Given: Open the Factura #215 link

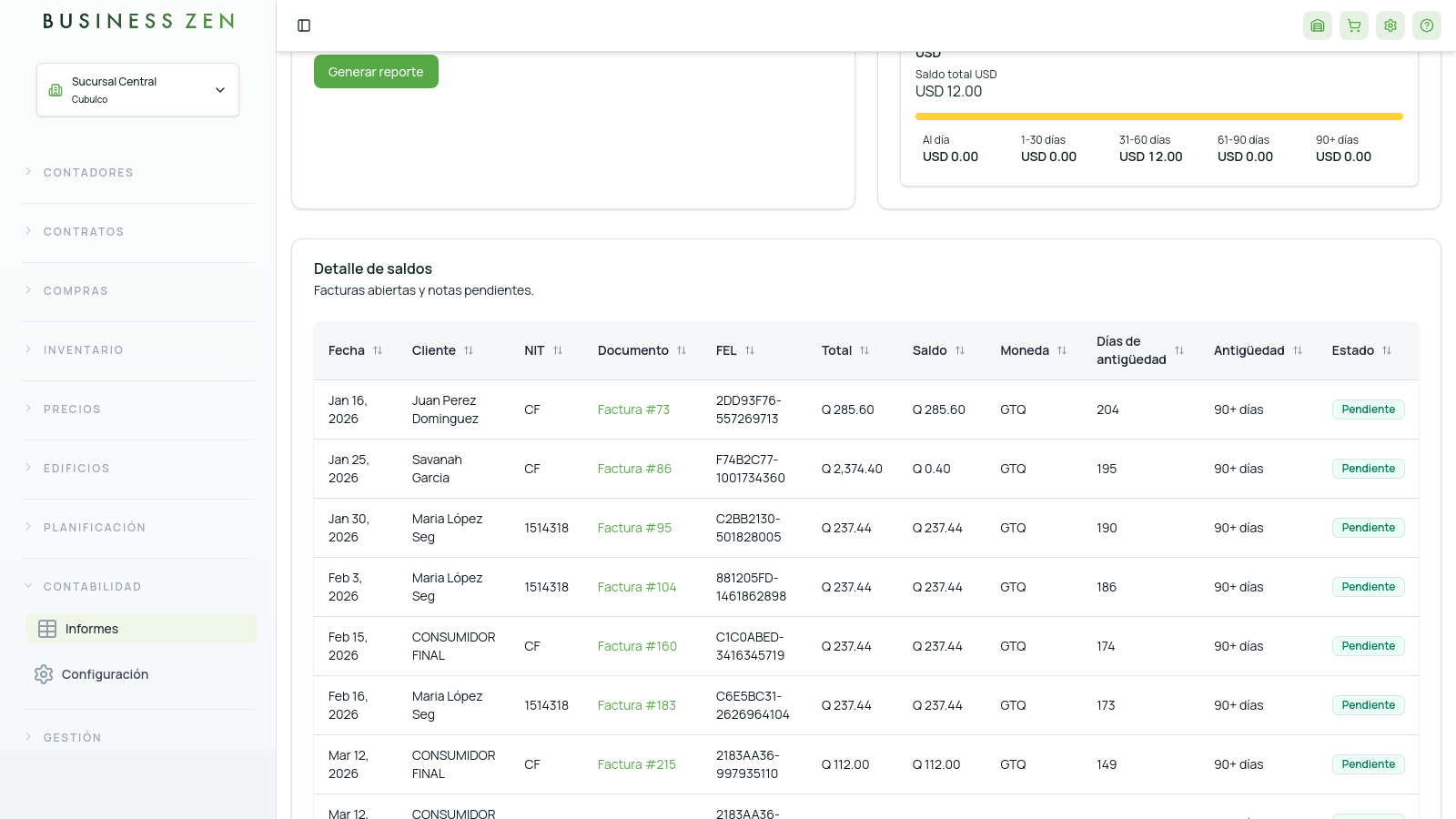Looking at the screenshot, I should point(637,764).
